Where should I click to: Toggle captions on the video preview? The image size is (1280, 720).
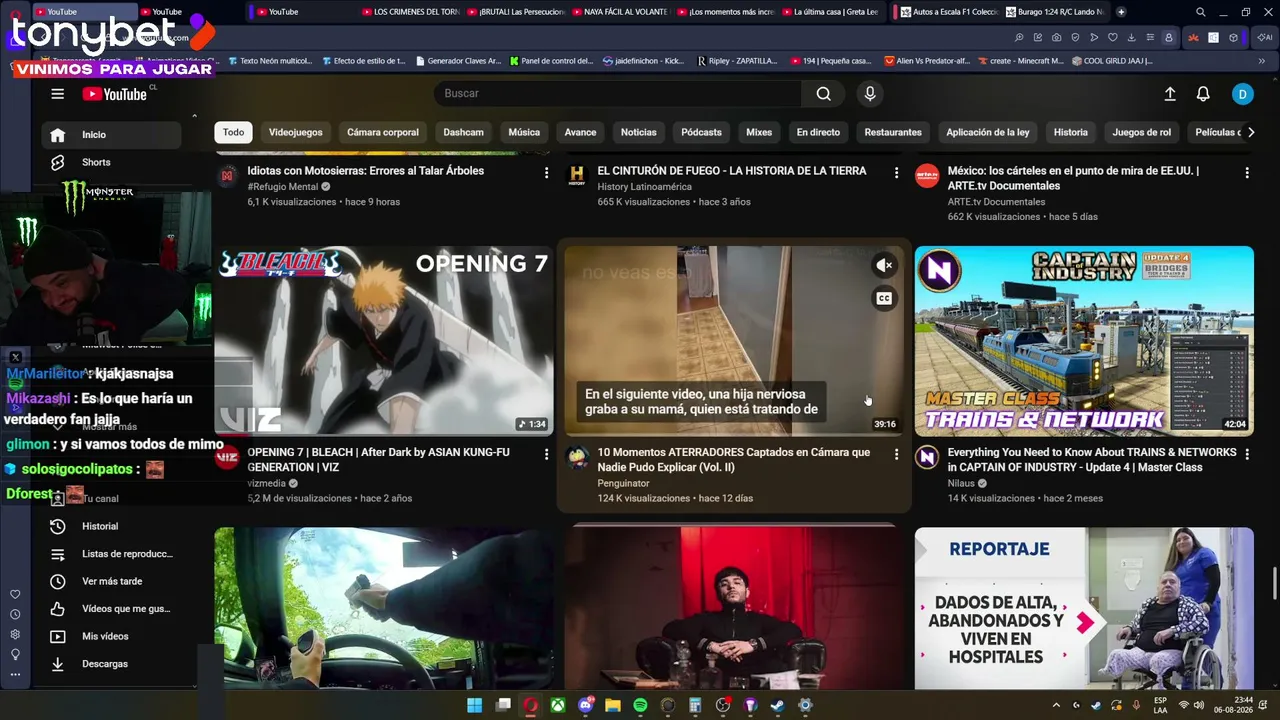pyautogui.click(x=884, y=298)
